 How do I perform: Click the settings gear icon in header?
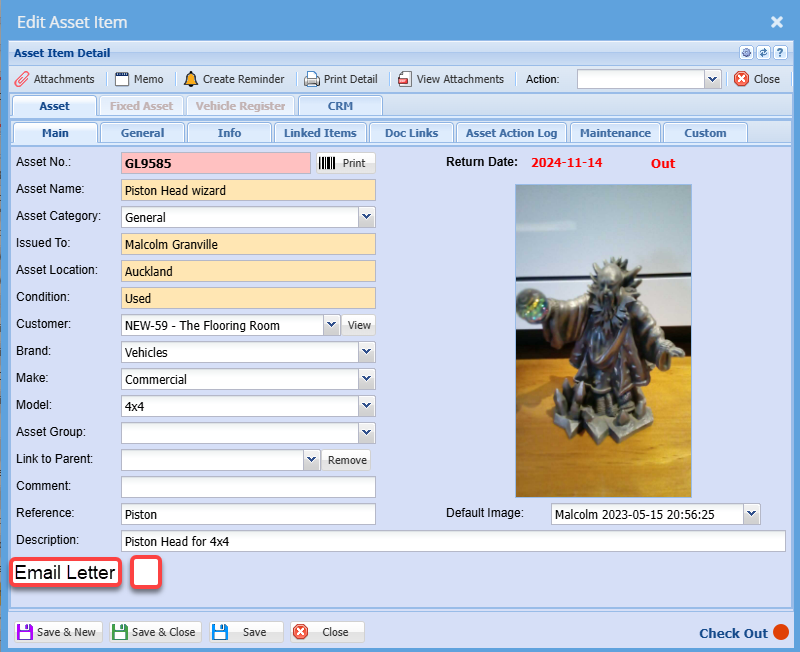coord(746,53)
